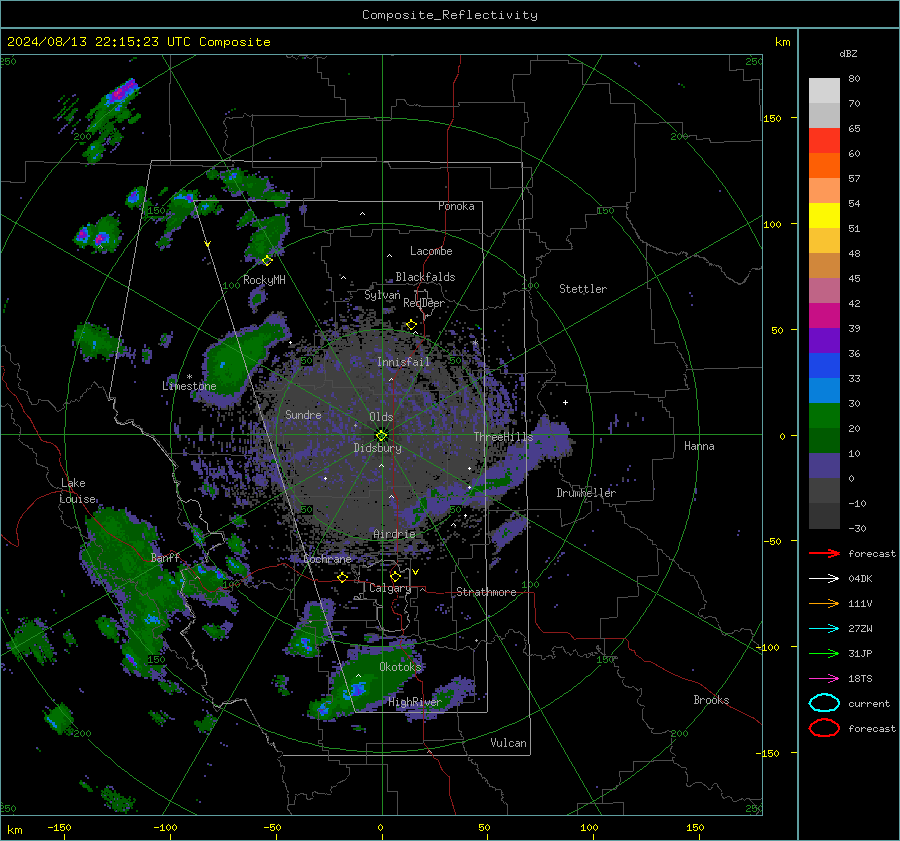Click the Lacombe label
Viewport: 900px width, 841px height.
pyautogui.click(x=431, y=251)
